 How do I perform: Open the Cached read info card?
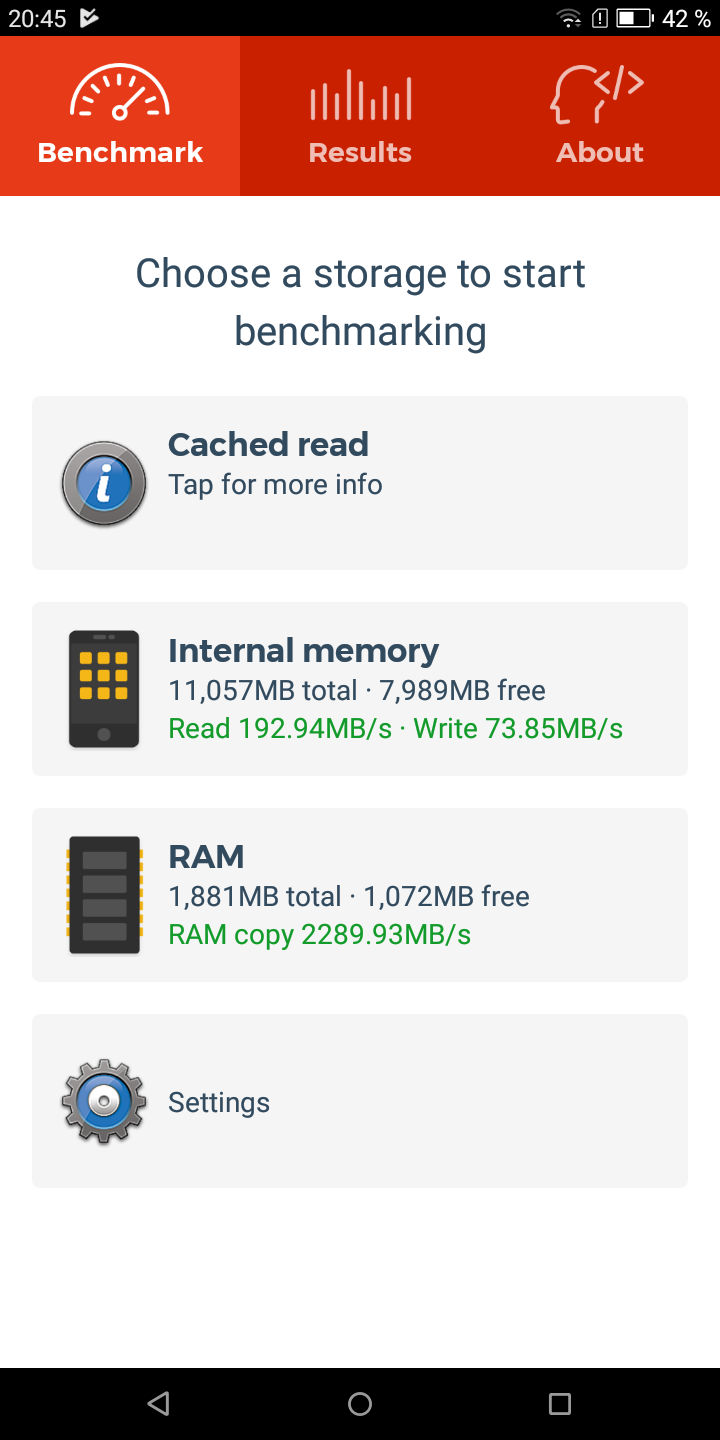tap(360, 483)
